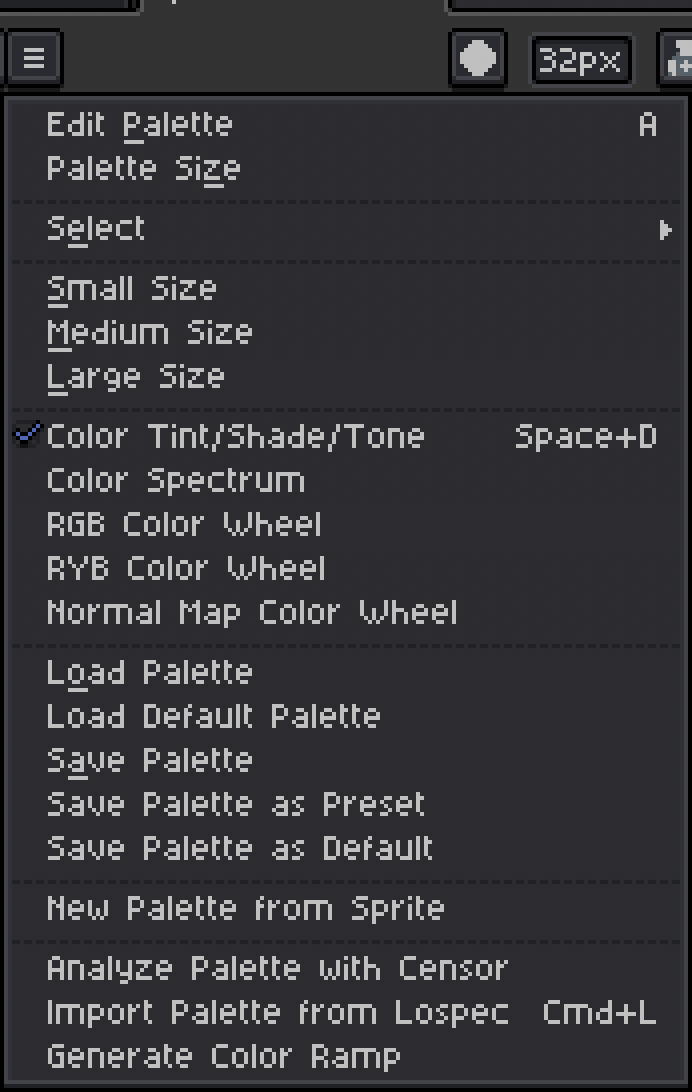The width and height of the screenshot is (692, 1092).
Task: Choose Load Default Palette
Action: click(346, 717)
